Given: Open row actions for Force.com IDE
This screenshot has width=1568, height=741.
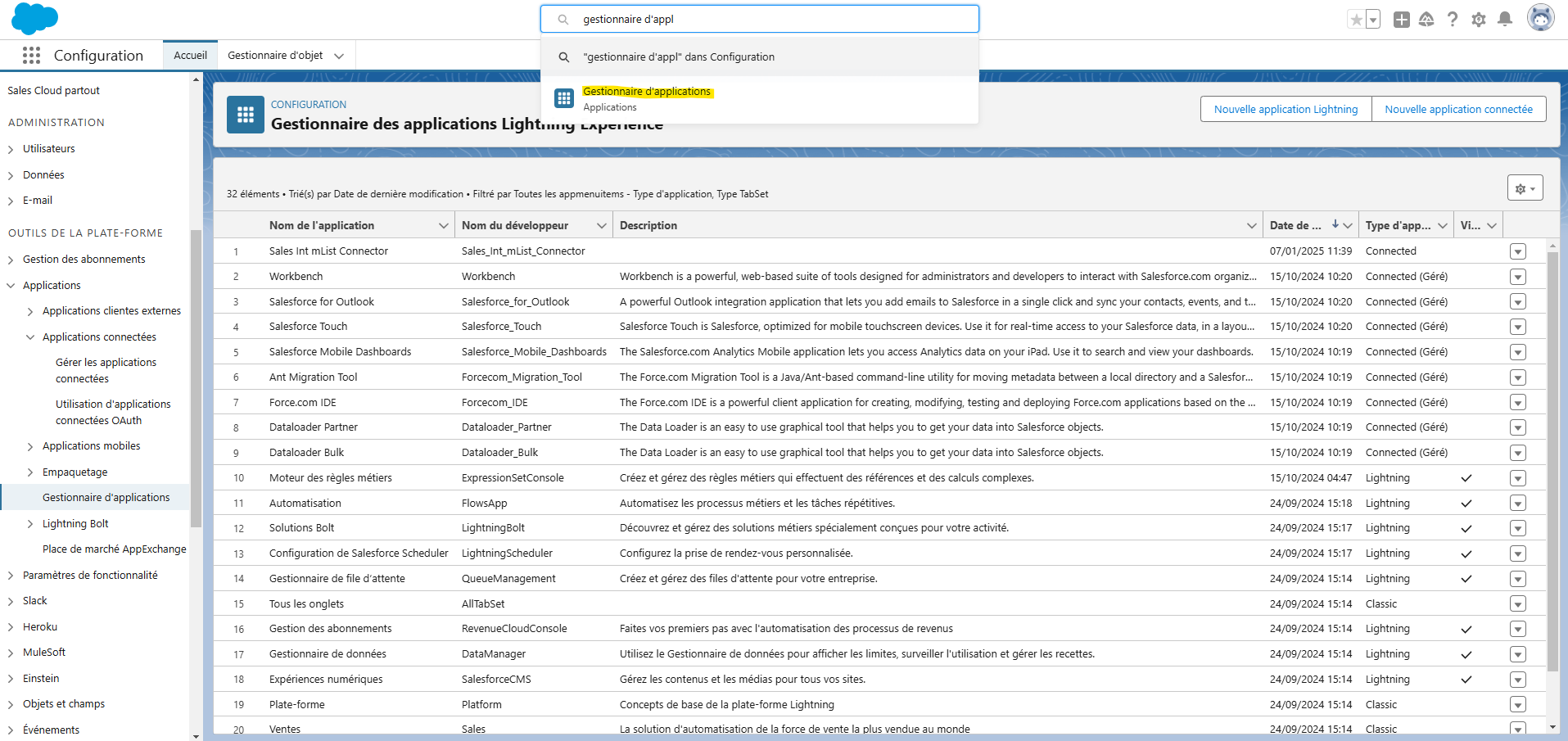Looking at the screenshot, I should 1518,403.
